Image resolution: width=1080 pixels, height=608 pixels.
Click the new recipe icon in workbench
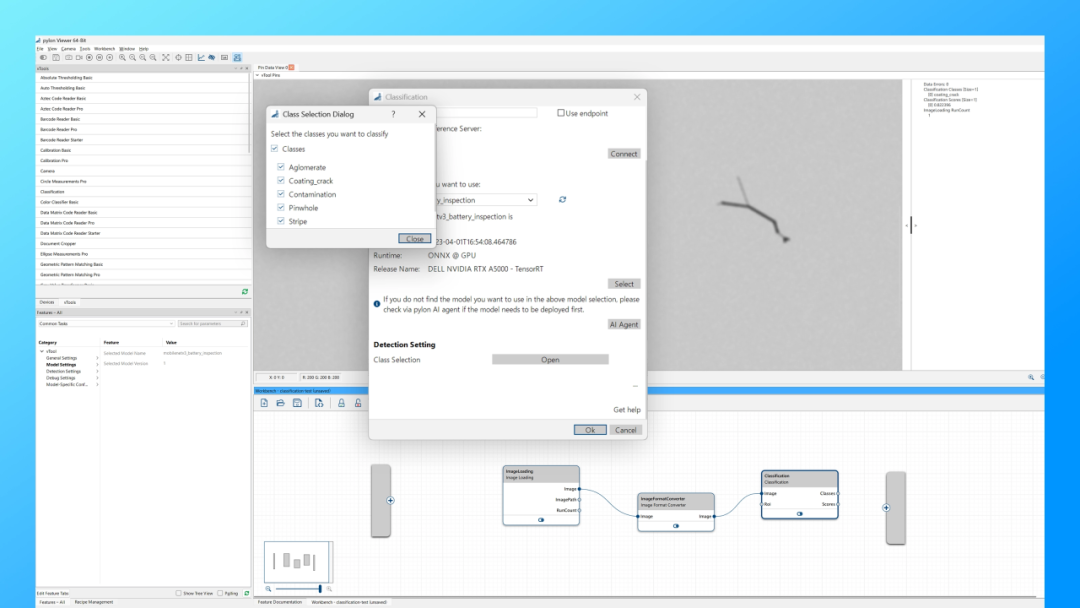(x=264, y=403)
